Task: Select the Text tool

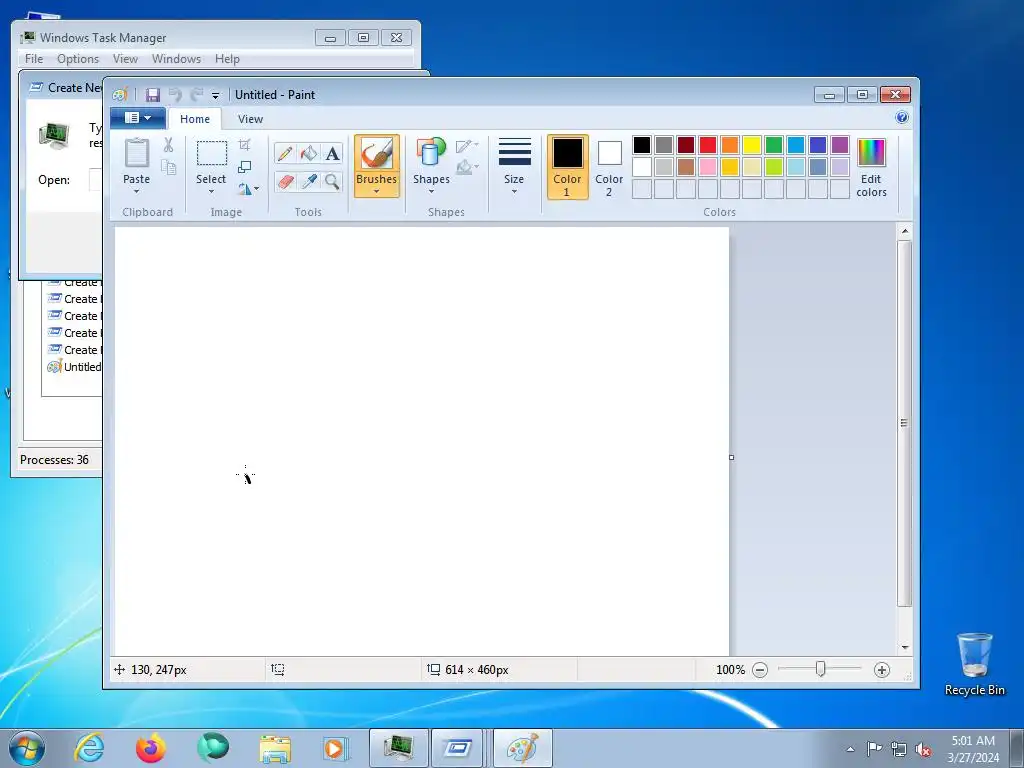Action: [x=332, y=153]
